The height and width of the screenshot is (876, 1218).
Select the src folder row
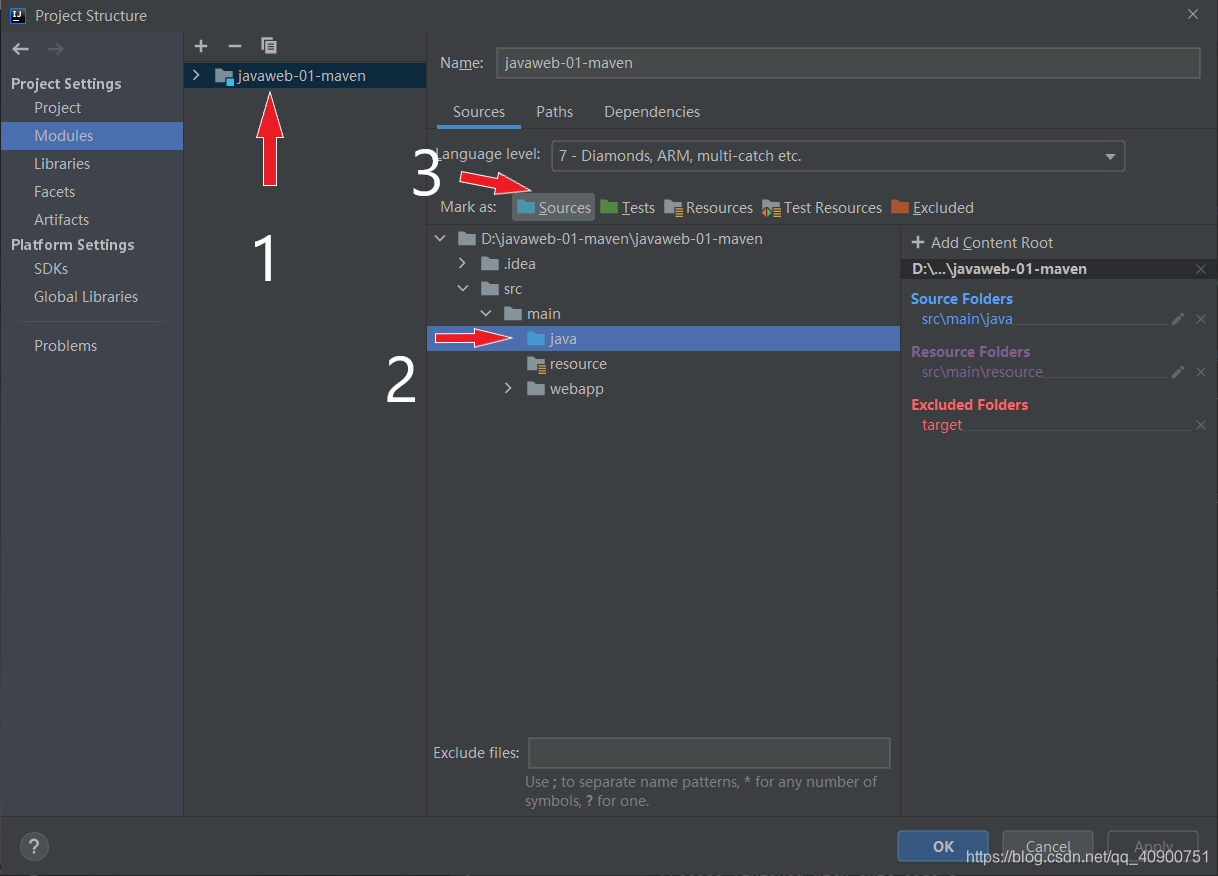click(663, 289)
